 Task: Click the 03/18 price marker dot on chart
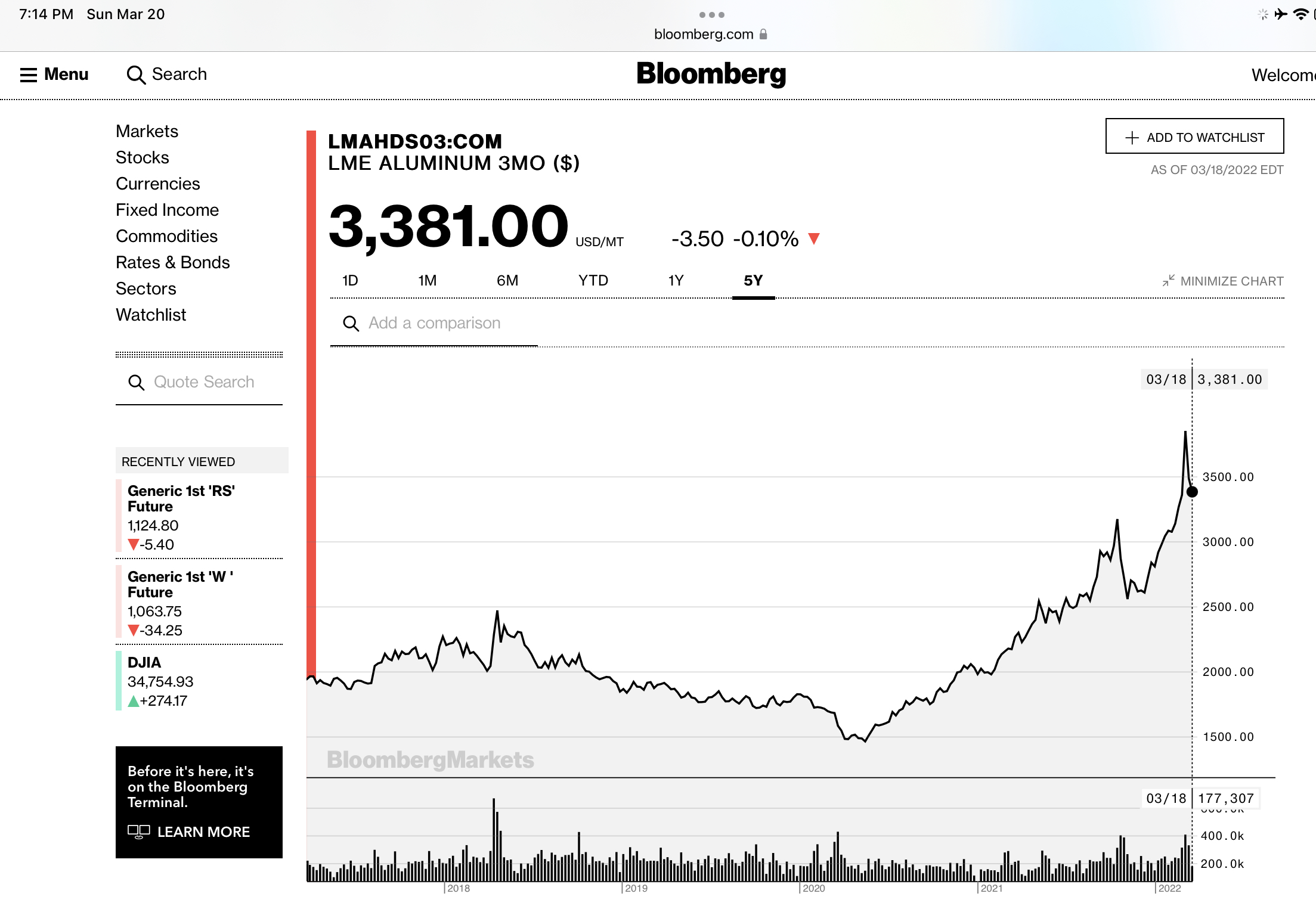(1191, 492)
